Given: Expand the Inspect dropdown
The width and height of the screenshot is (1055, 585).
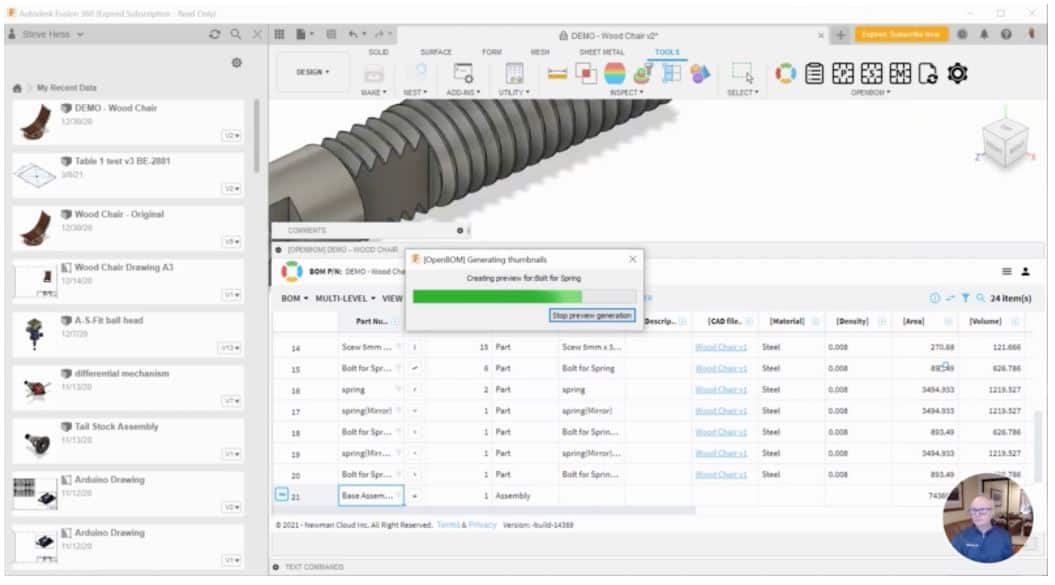Looking at the screenshot, I should point(626,92).
